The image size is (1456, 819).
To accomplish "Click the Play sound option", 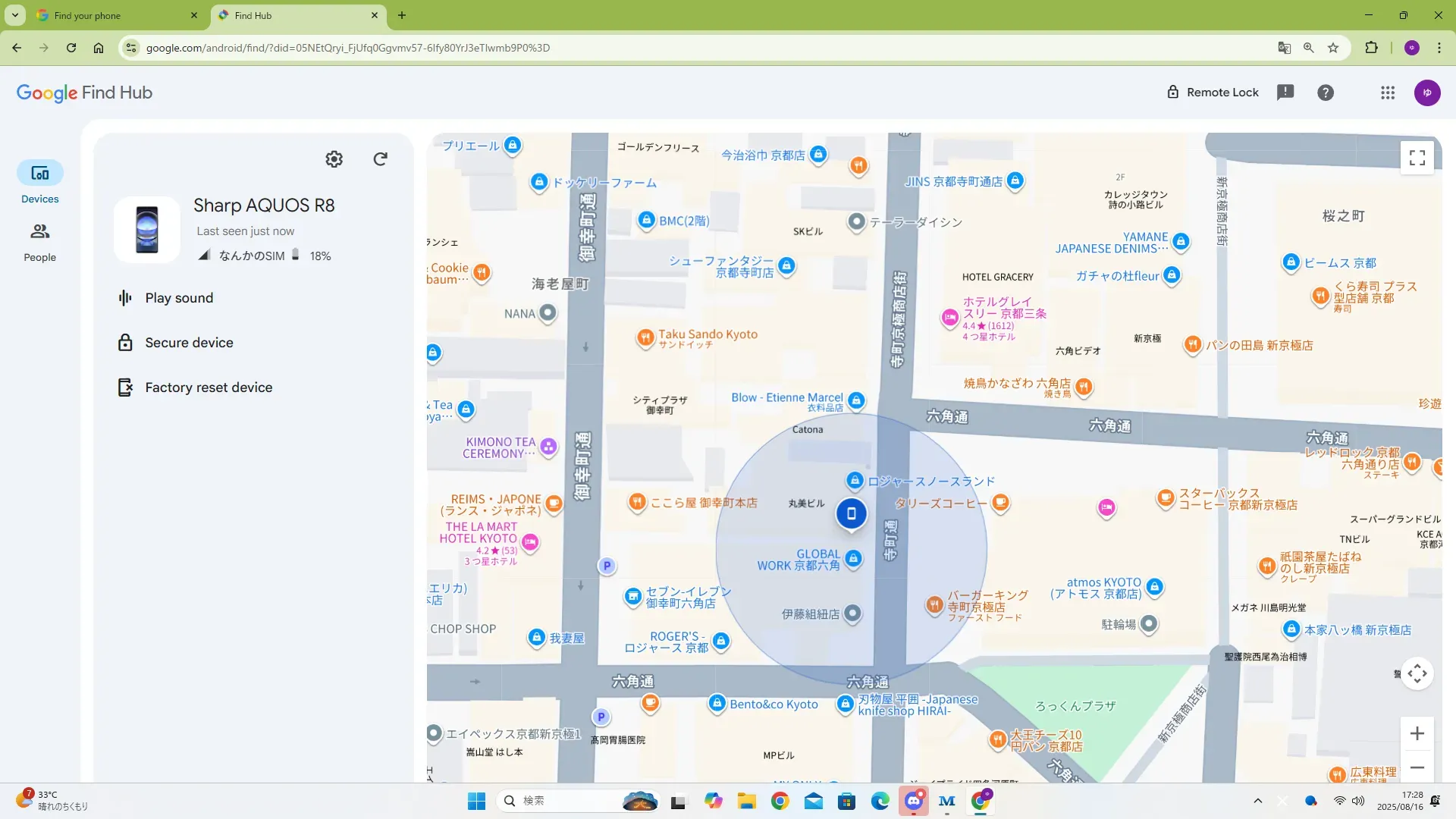I will [179, 298].
